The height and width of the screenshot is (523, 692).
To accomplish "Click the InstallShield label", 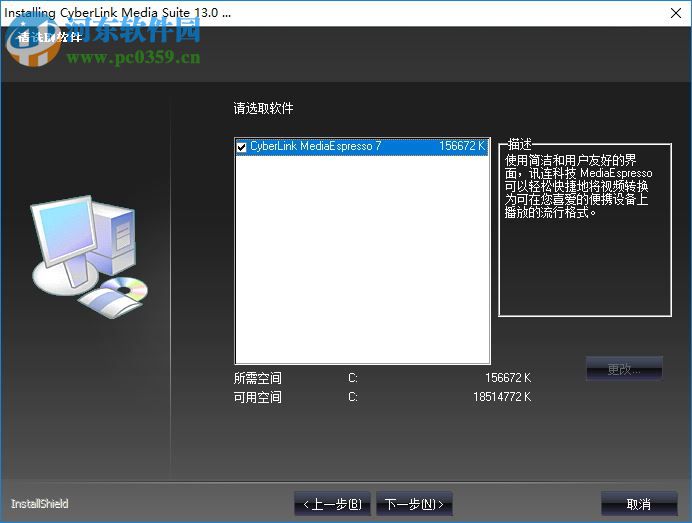I will [x=40, y=504].
